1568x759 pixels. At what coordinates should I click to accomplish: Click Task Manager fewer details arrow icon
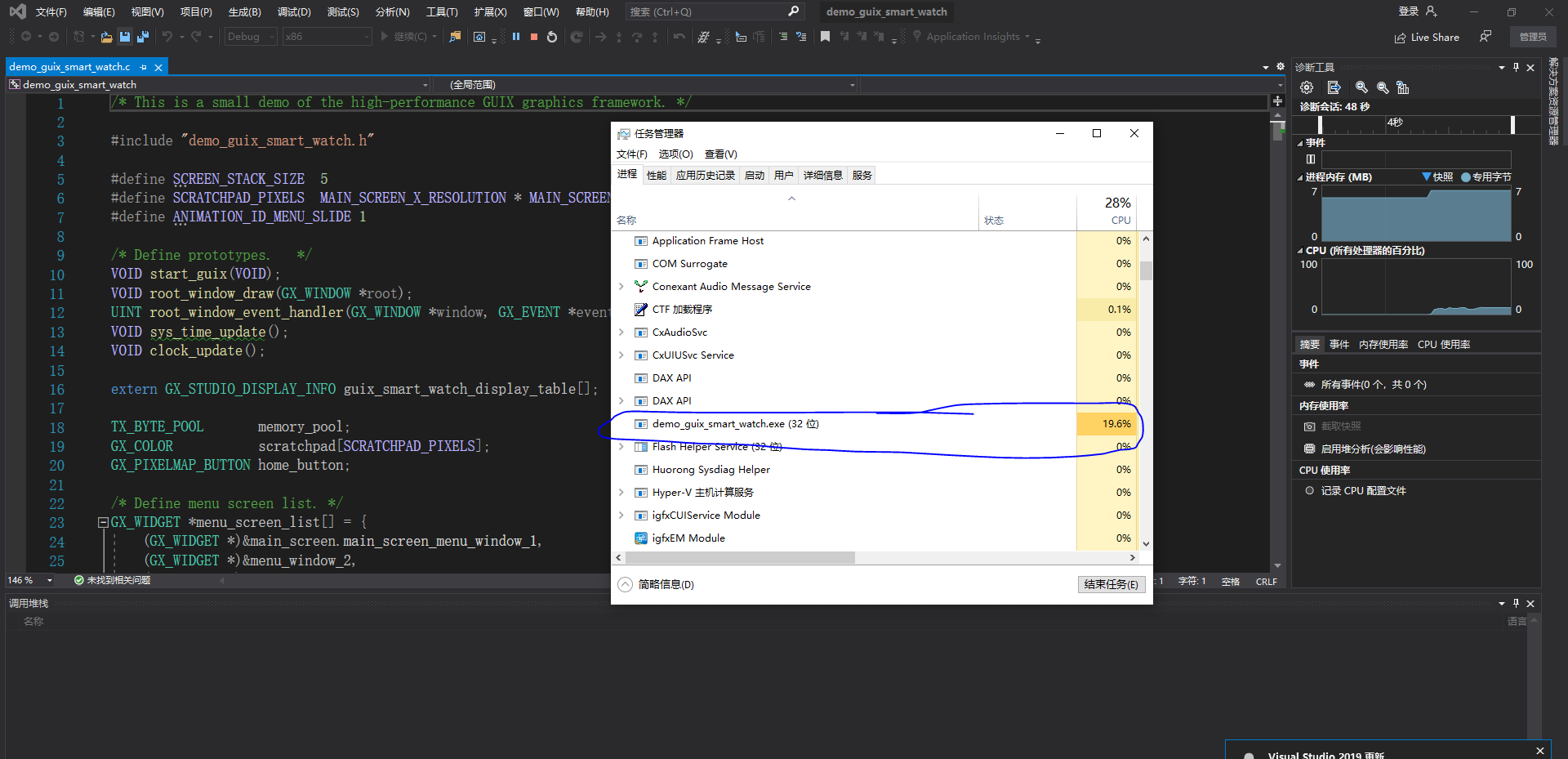tap(625, 584)
